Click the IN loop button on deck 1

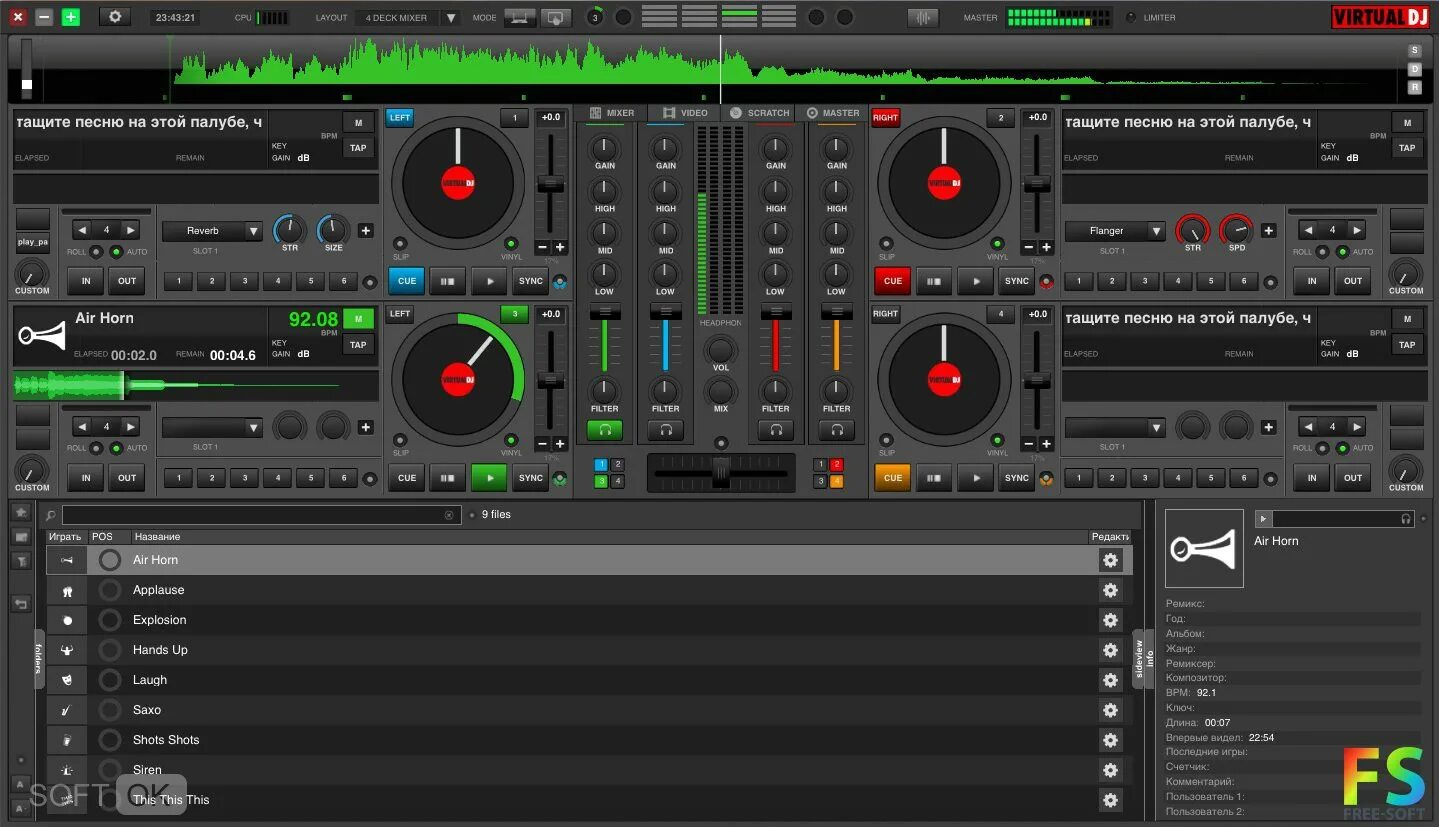(x=86, y=281)
